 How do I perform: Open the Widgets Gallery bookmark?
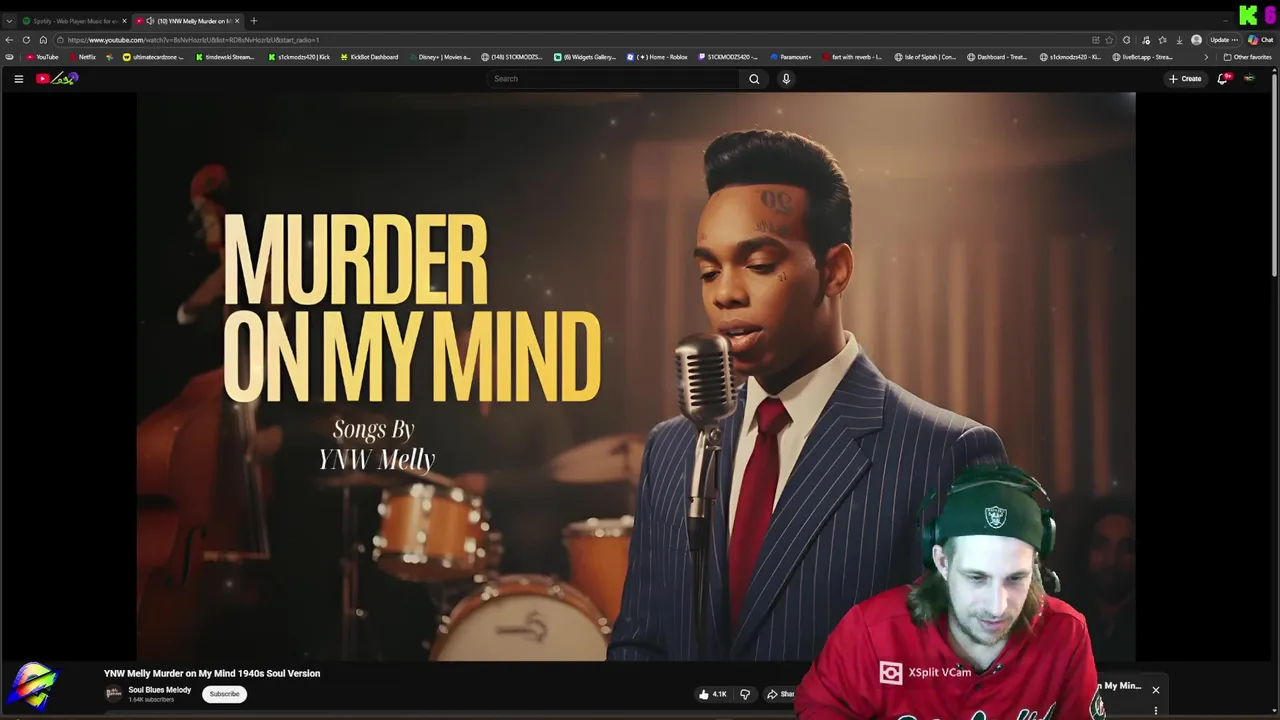click(586, 57)
